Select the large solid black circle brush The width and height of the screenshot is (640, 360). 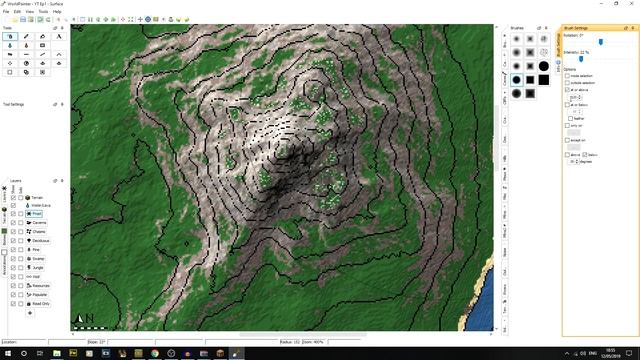point(543,66)
